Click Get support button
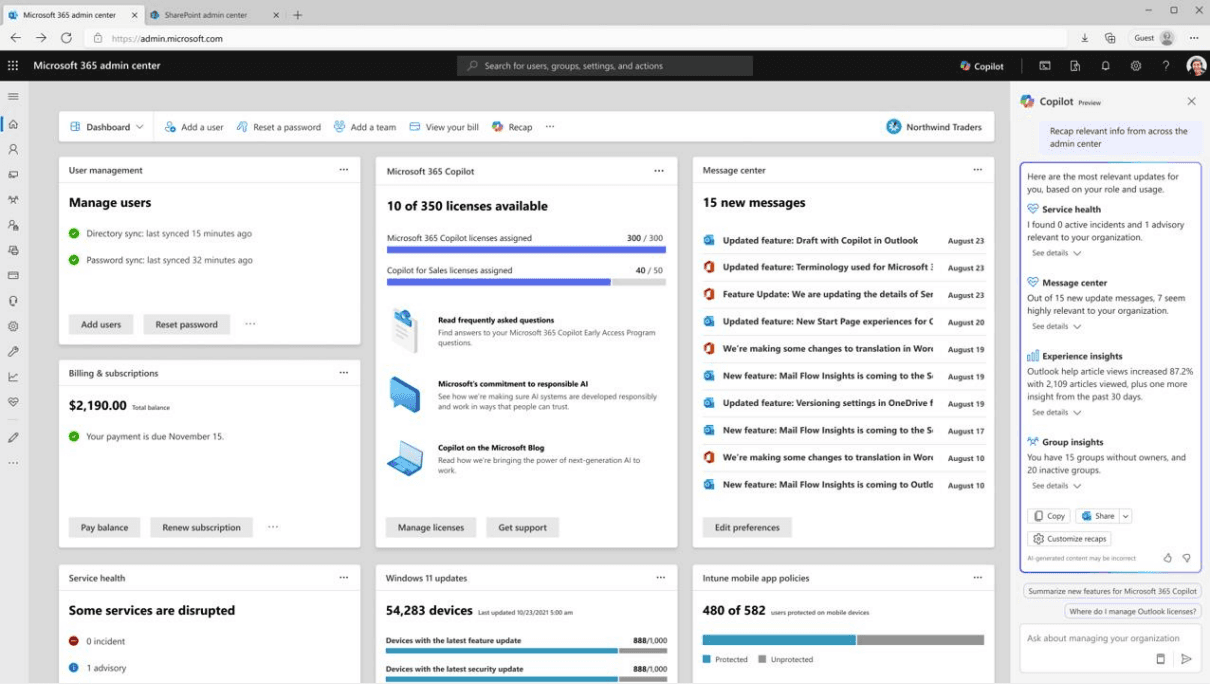The image size is (1210, 684). coord(523,527)
